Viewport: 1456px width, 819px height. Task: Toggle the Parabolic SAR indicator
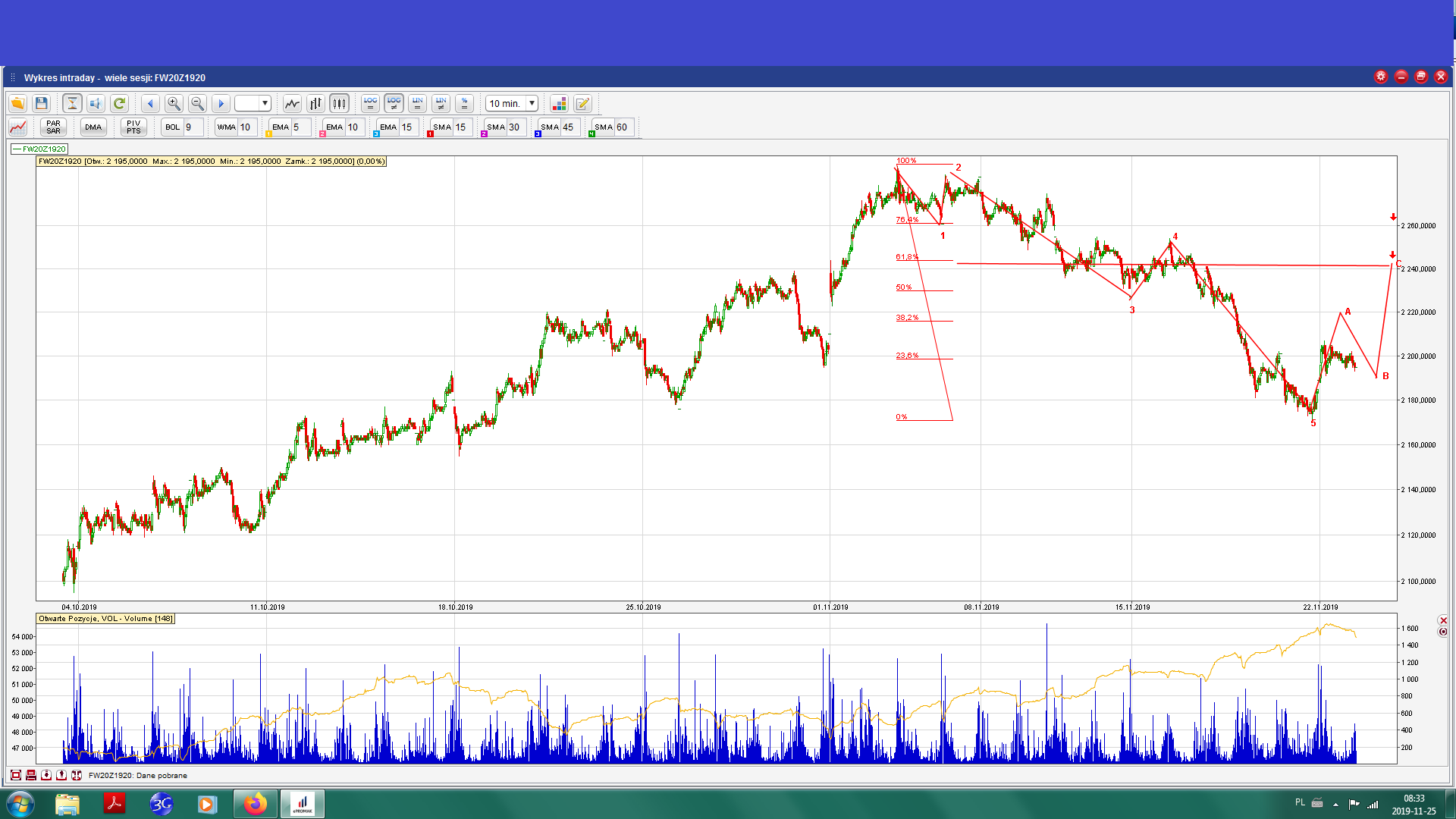click(x=53, y=127)
